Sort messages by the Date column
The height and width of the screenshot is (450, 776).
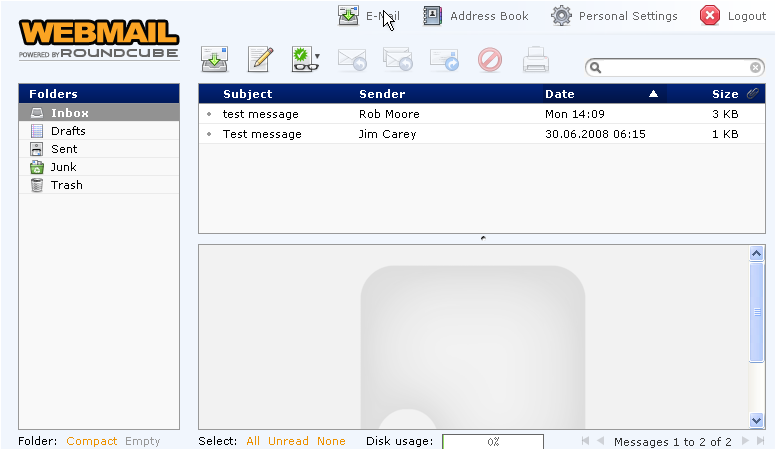[560, 94]
